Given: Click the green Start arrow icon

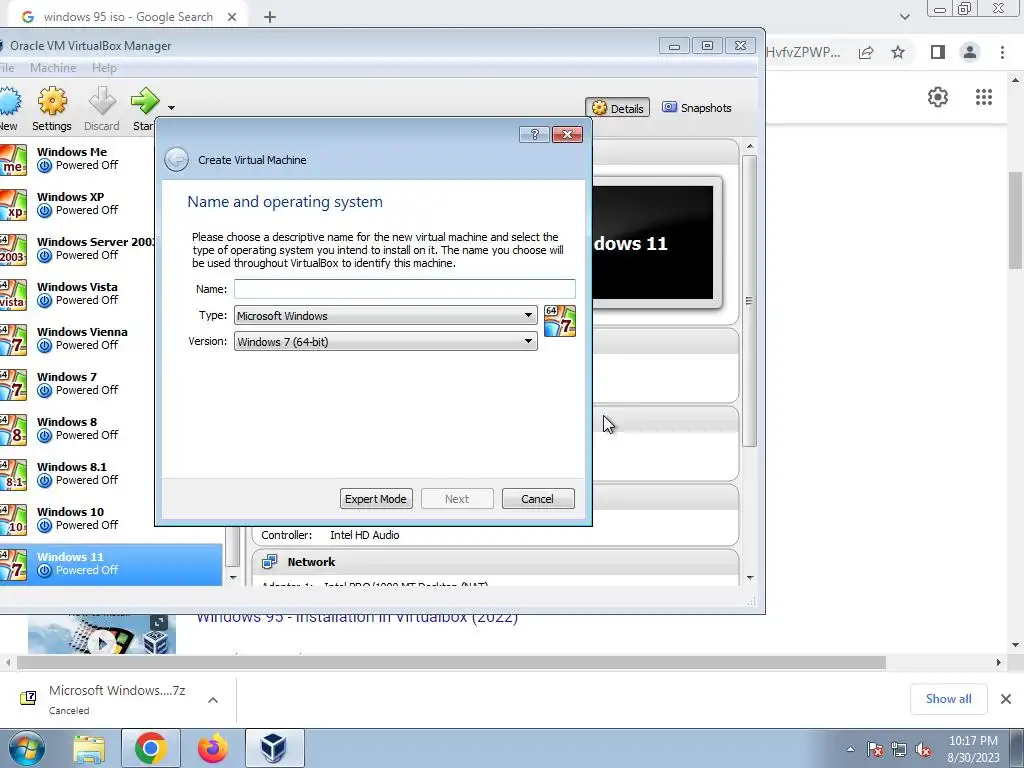Looking at the screenshot, I should [144, 101].
